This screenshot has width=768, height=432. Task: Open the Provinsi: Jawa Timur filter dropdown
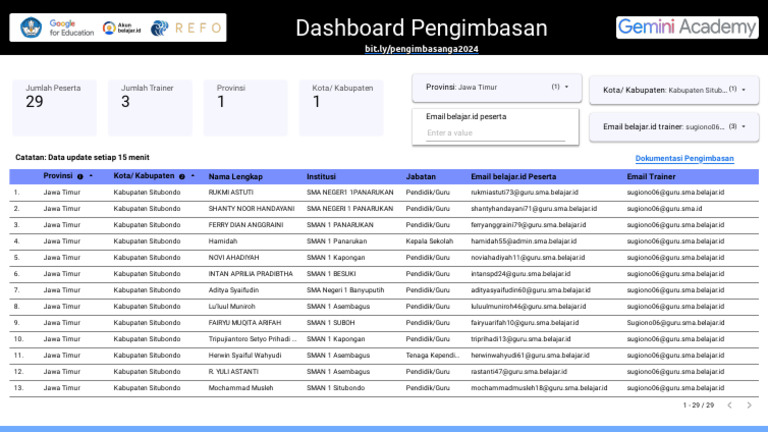[x=497, y=87]
